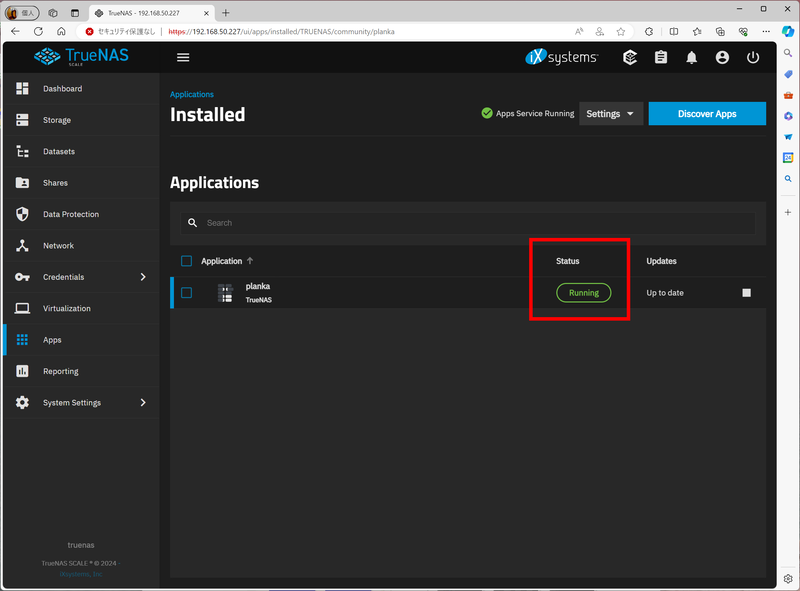Open the Dashboard page in sidebar
This screenshot has height=591, width=800.
[x=82, y=89]
